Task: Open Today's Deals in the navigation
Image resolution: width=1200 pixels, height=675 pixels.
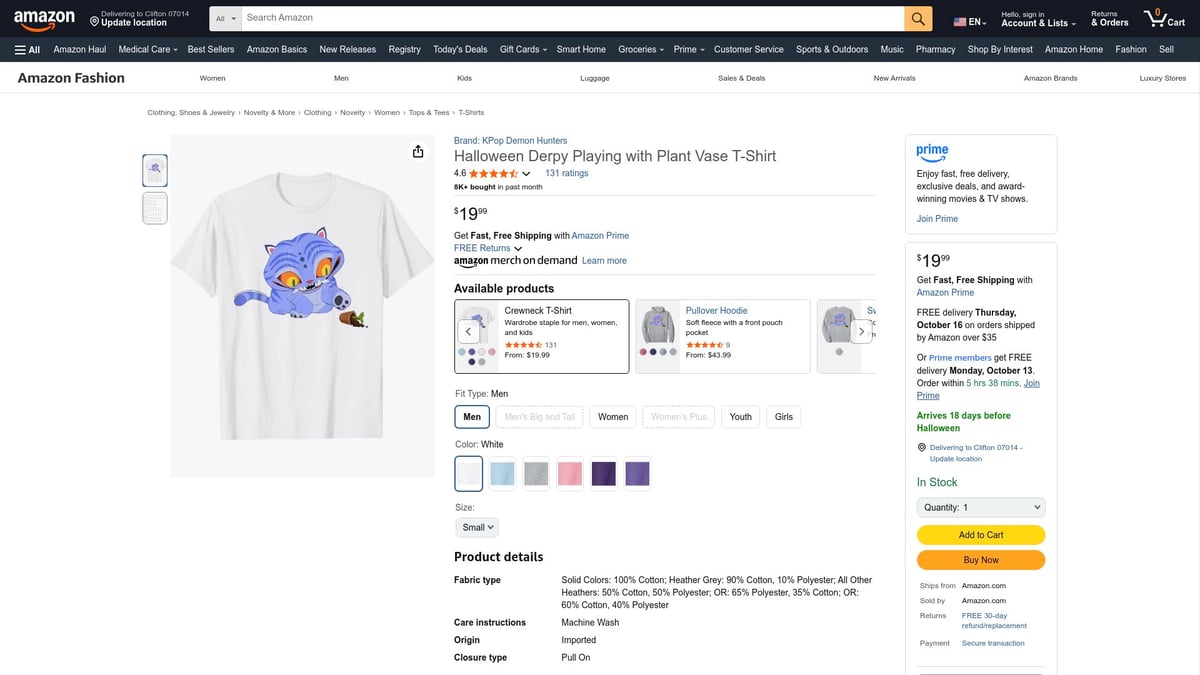Action: coord(459,49)
